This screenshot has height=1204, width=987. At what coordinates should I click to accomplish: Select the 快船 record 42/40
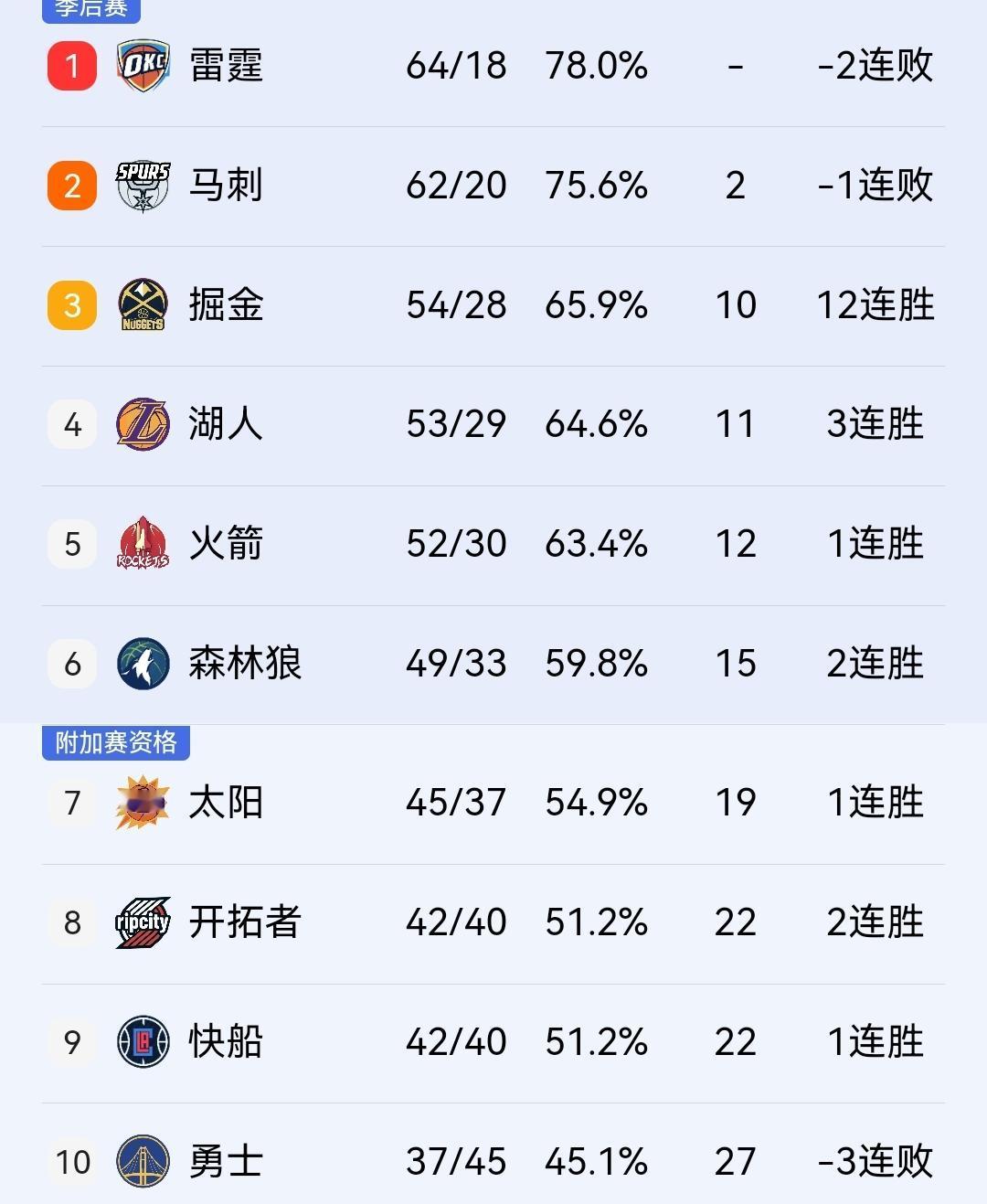click(457, 1041)
